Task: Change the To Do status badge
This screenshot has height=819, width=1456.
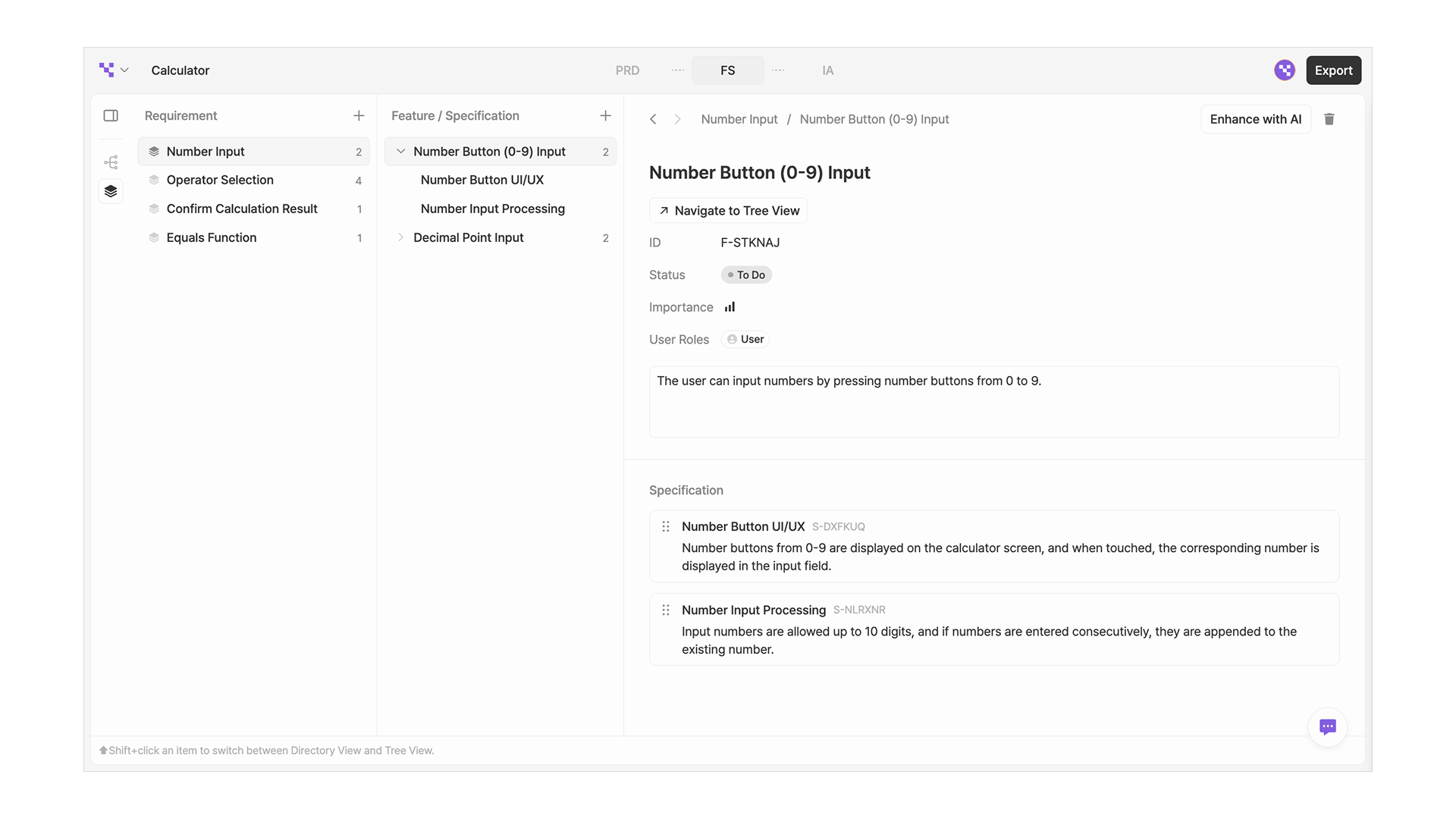Action: pos(746,275)
